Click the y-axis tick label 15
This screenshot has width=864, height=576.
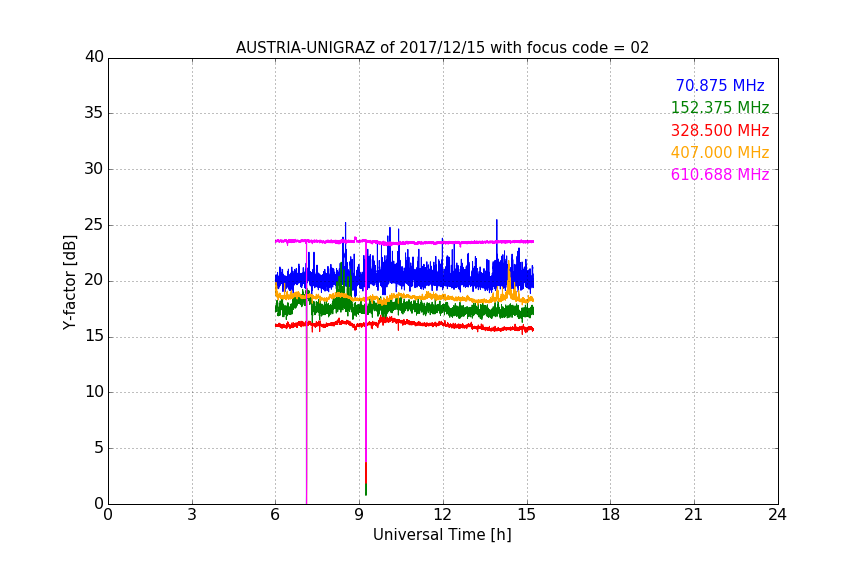pyautogui.click(x=94, y=336)
